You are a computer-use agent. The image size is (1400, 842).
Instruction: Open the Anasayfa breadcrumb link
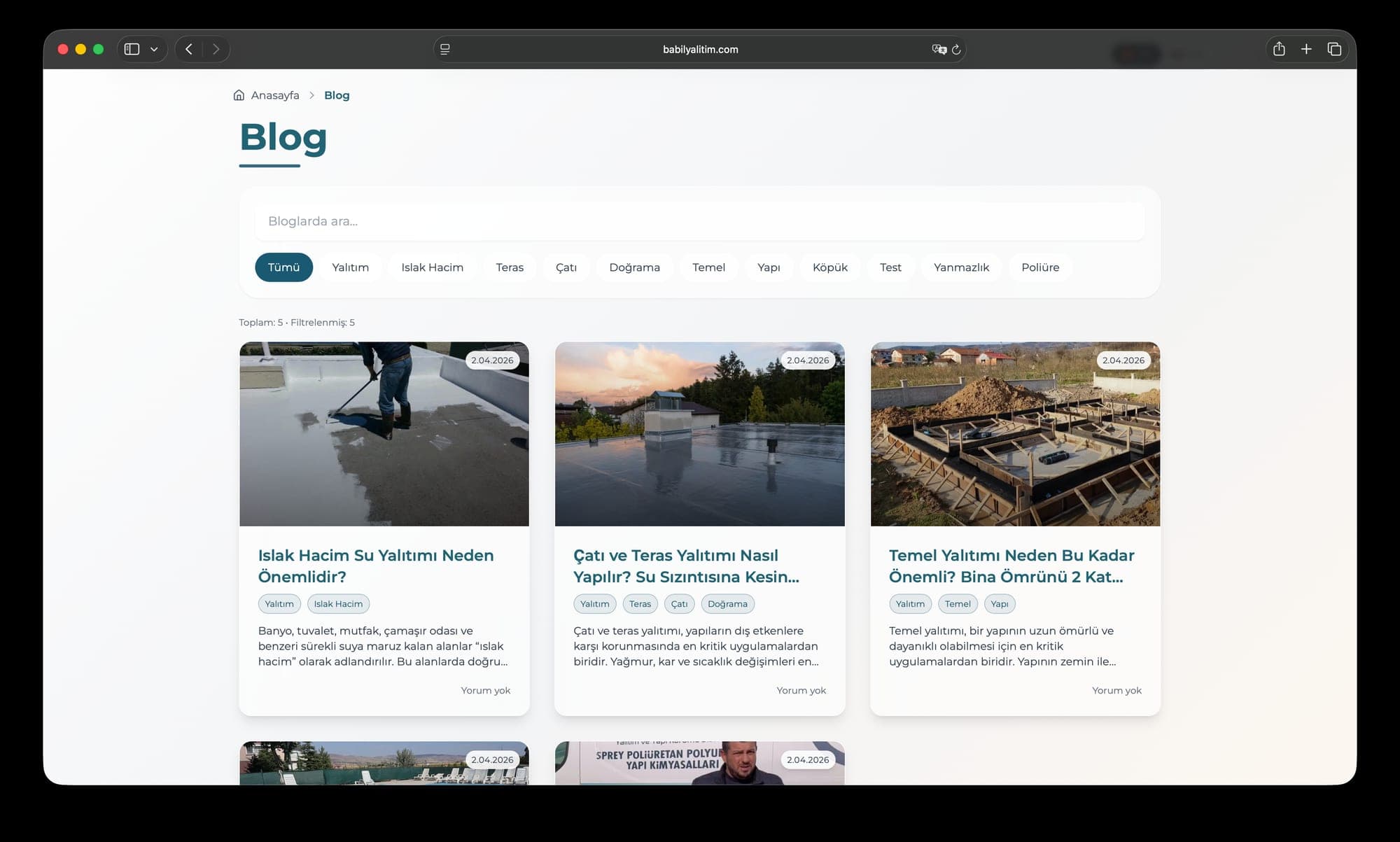[275, 95]
